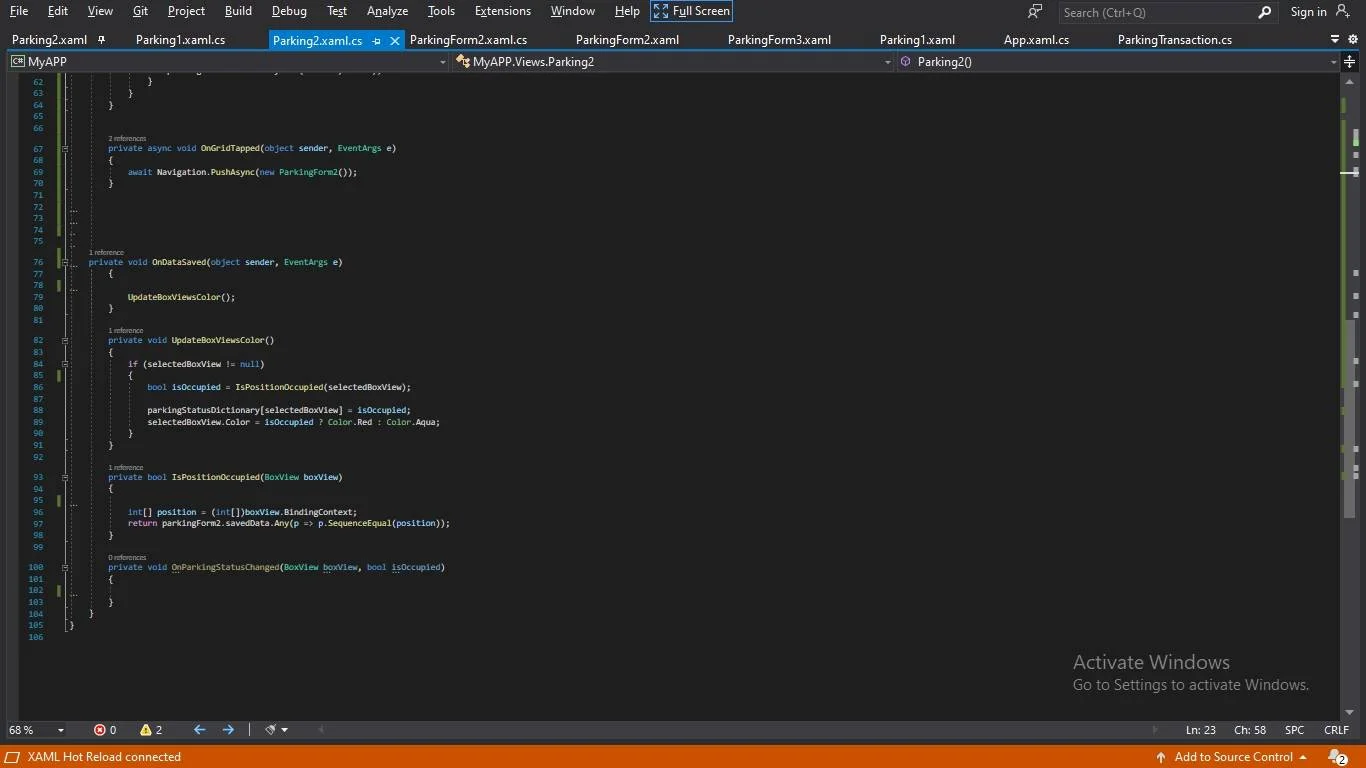The height and width of the screenshot is (768, 1366).
Task: Open the Analyze menu
Action: [x=387, y=11]
